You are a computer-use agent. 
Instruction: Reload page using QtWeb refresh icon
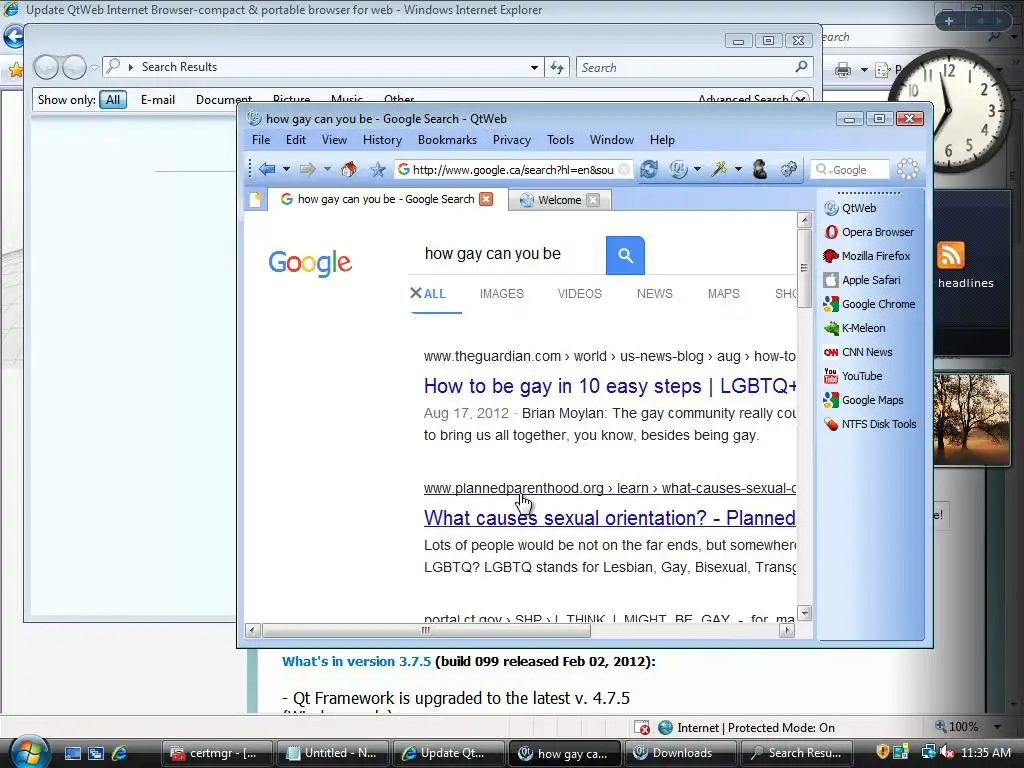coord(648,170)
